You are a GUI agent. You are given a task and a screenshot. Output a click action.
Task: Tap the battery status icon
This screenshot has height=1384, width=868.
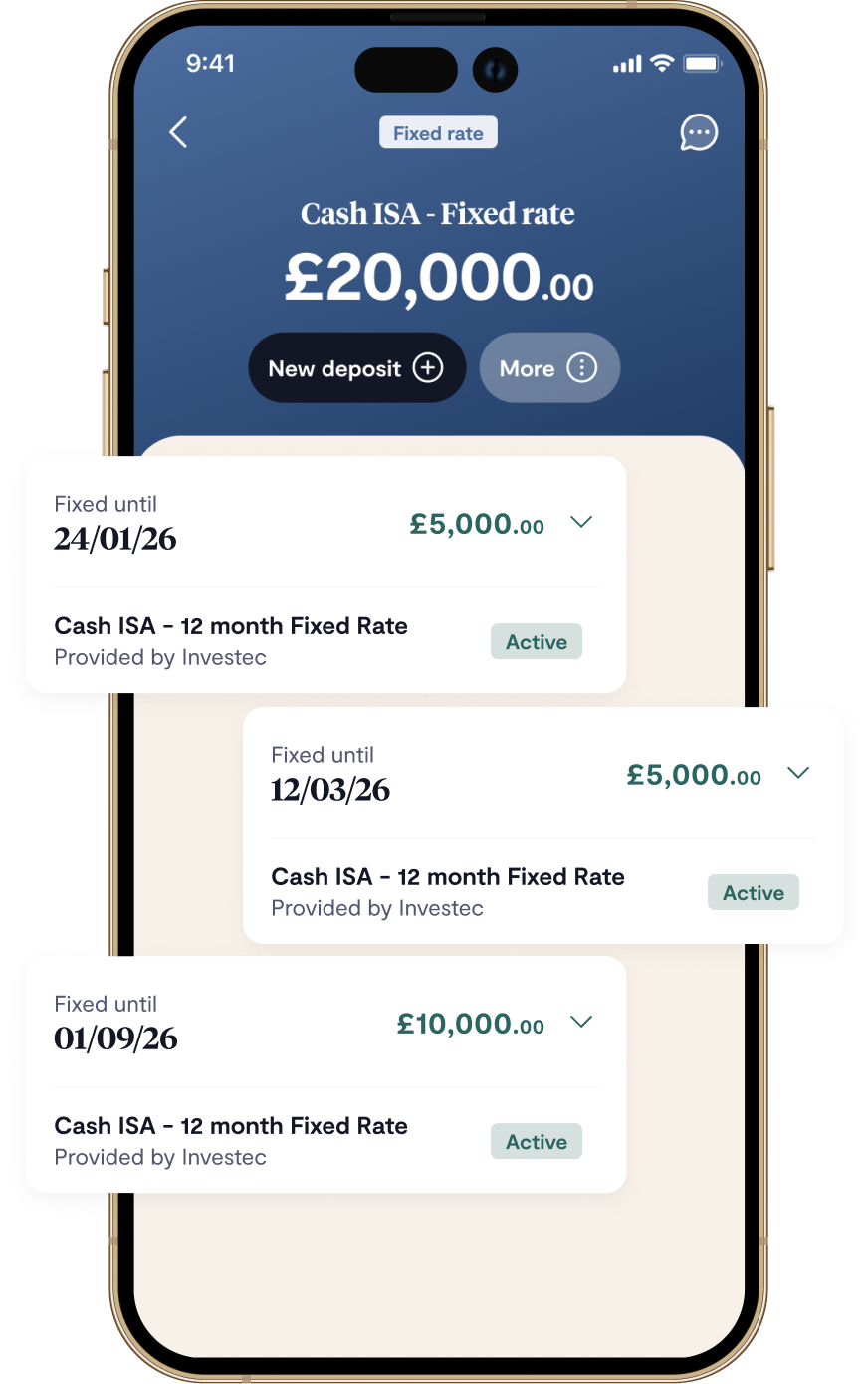[702, 64]
